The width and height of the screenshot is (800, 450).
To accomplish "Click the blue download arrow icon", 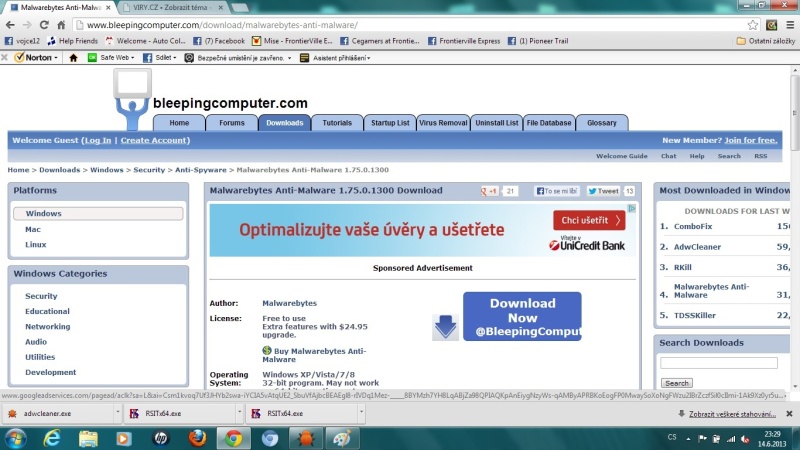I will (445, 327).
